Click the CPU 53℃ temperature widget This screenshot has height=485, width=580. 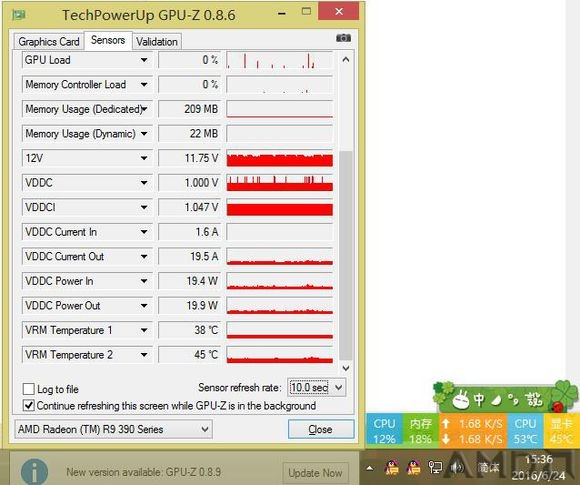coord(525,431)
